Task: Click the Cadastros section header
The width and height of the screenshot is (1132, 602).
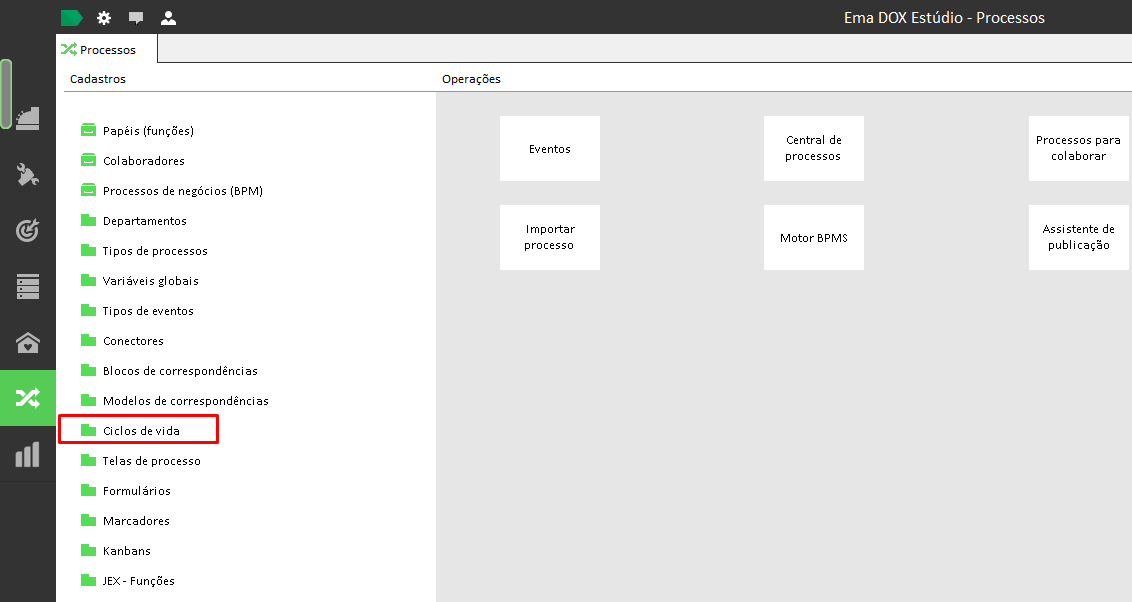Action: coord(97,79)
